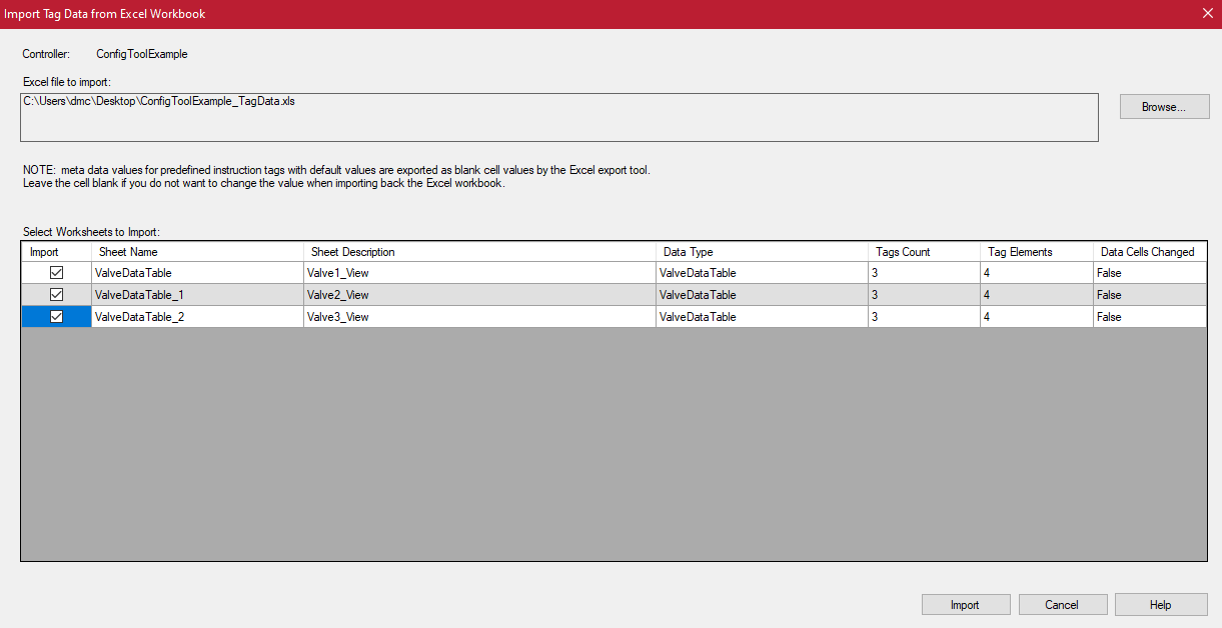Viewport: 1222px width, 628px height.
Task: Click Tags Count cell in Valve1_View row
Action: click(924, 273)
